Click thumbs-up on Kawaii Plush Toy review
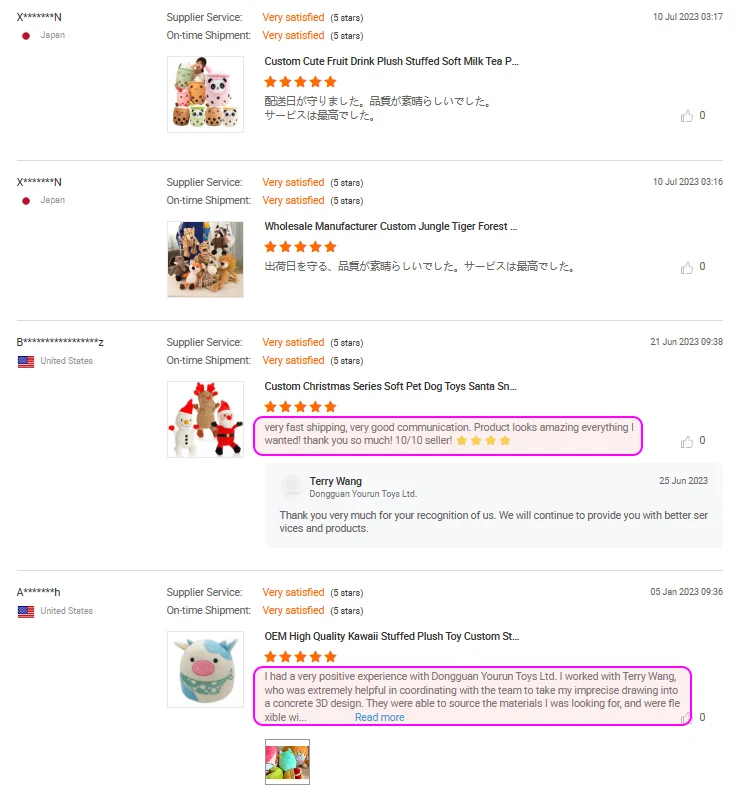737x802 pixels. click(x=686, y=718)
